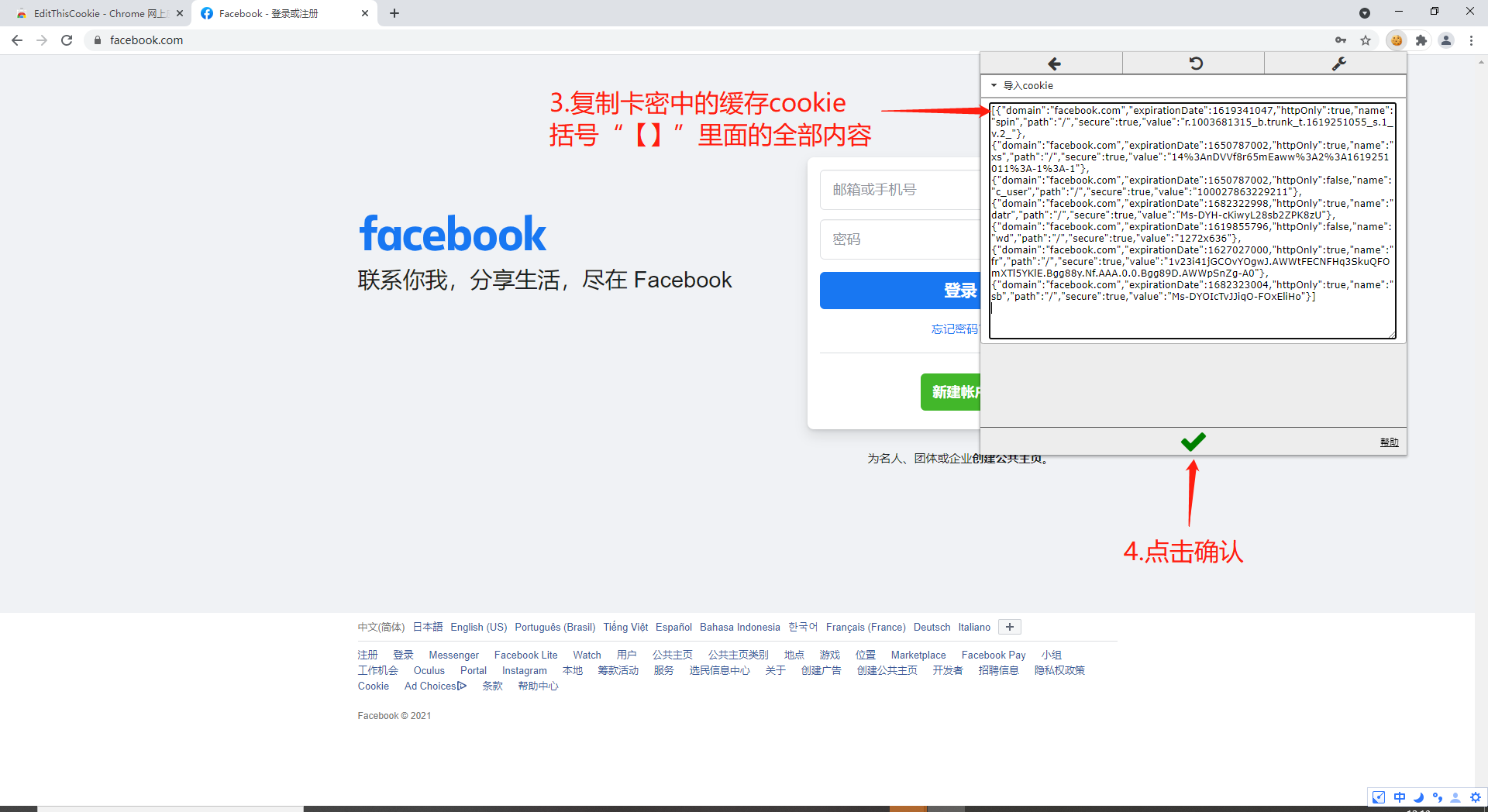Open the Oculus footer link
The width and height of the screenshot is (1488, 812).
click(429, 670)
